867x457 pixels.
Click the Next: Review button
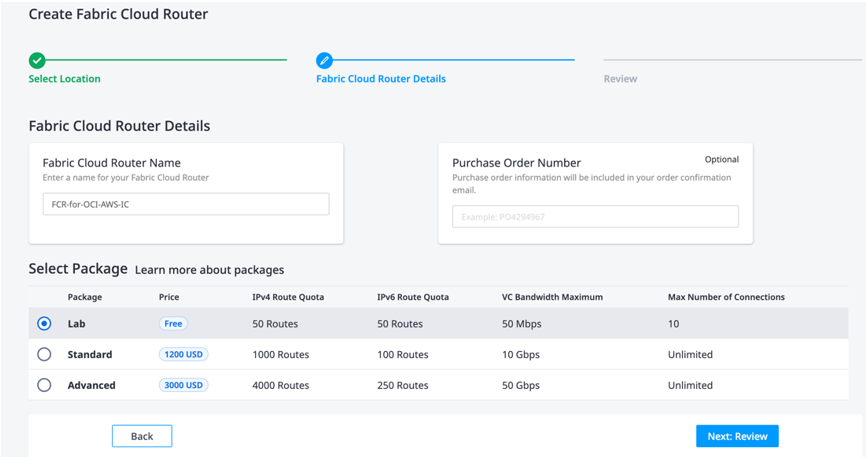coord(737,436)
